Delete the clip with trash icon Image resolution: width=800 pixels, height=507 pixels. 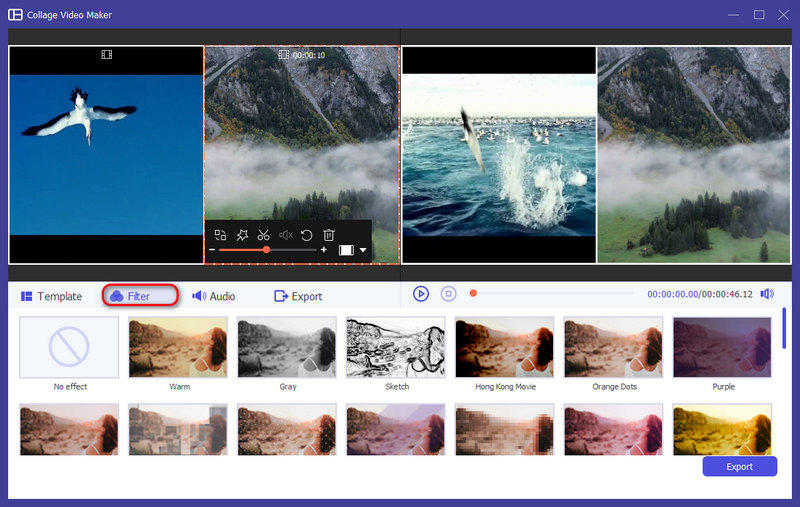[x=328, y=235]
